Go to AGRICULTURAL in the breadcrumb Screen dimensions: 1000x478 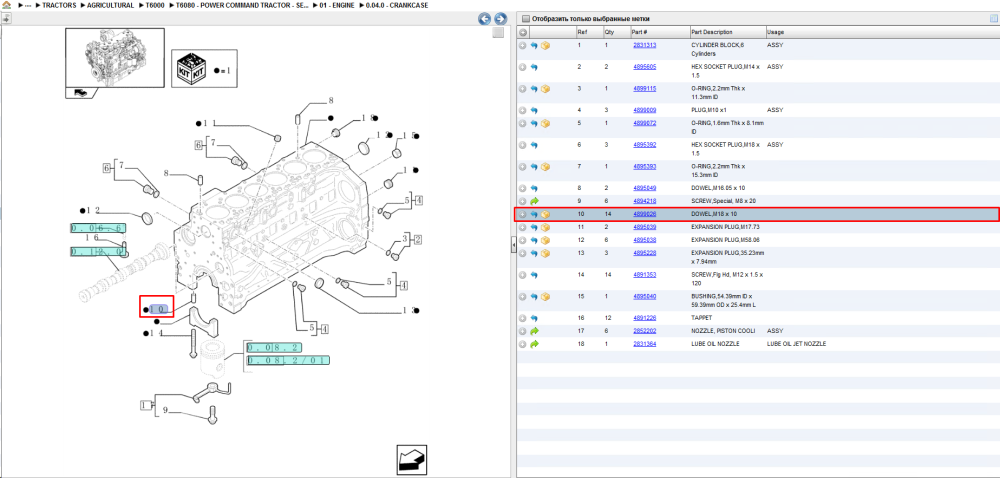110,5
